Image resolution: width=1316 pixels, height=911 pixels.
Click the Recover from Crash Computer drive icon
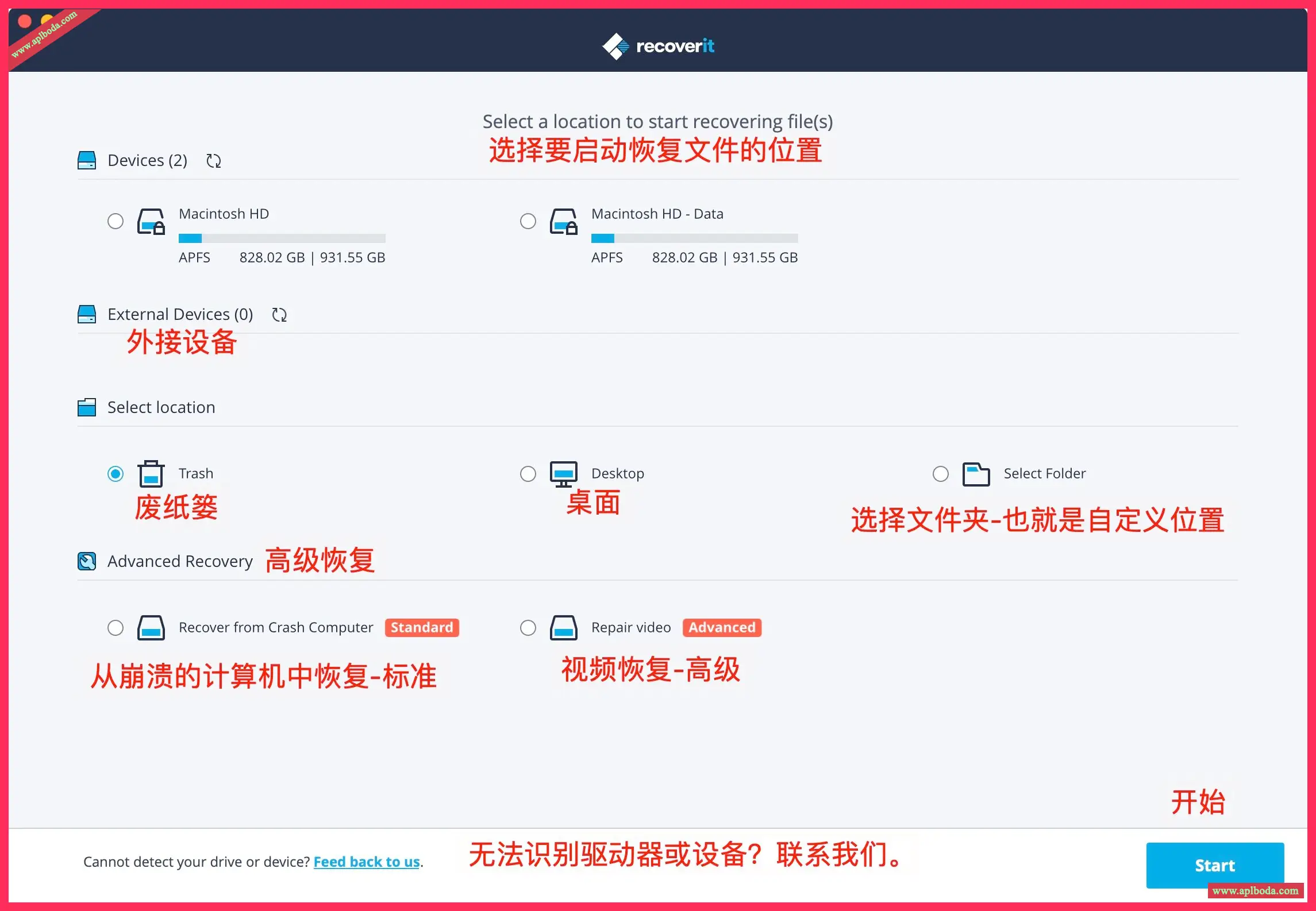tap(151, 628)
